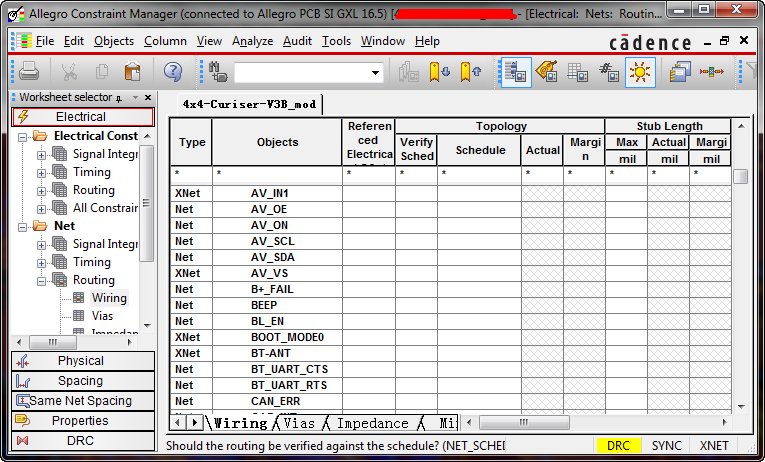Open the Same Net Spacing section
The image size is (765, 462).
pos(82,401)
